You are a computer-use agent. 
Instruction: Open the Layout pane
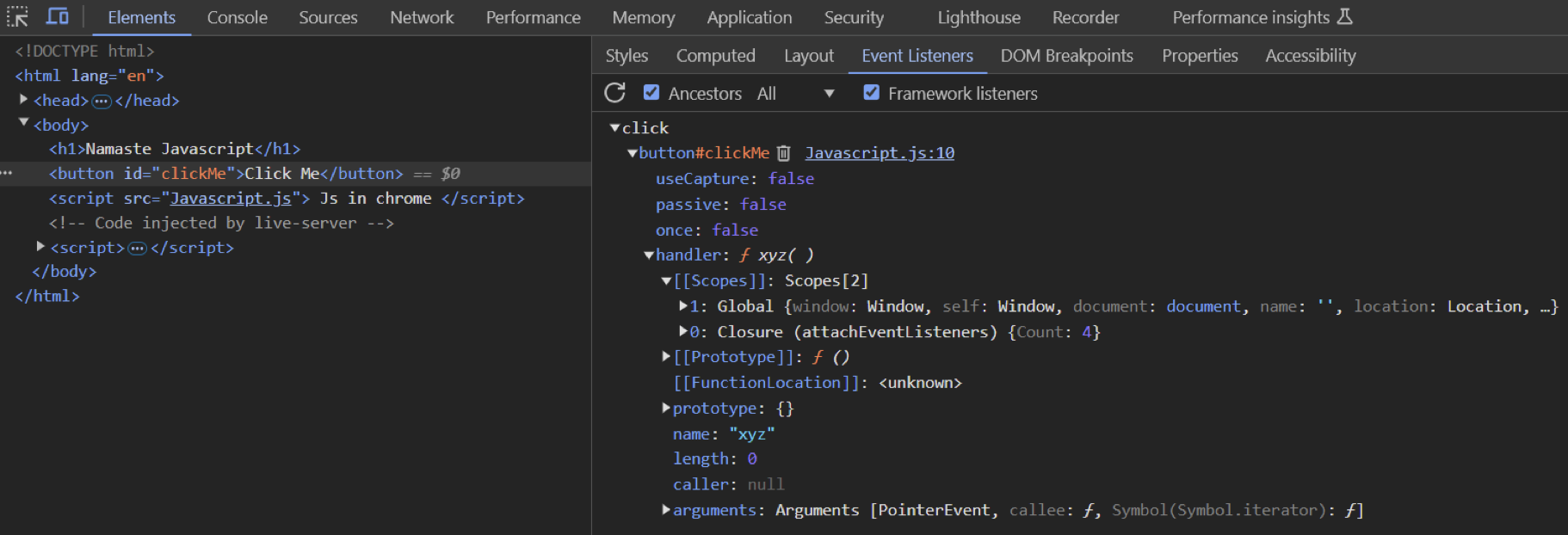coord(808,56)
